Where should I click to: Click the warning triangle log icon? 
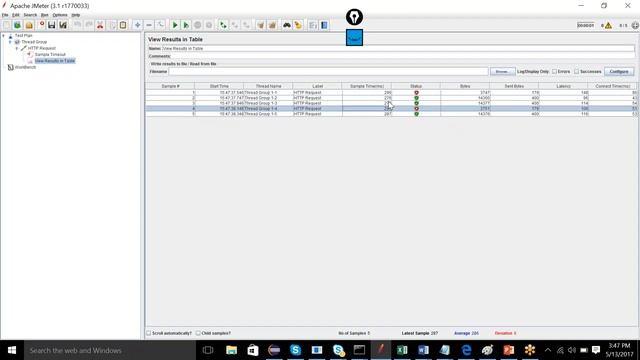[608, 25]
